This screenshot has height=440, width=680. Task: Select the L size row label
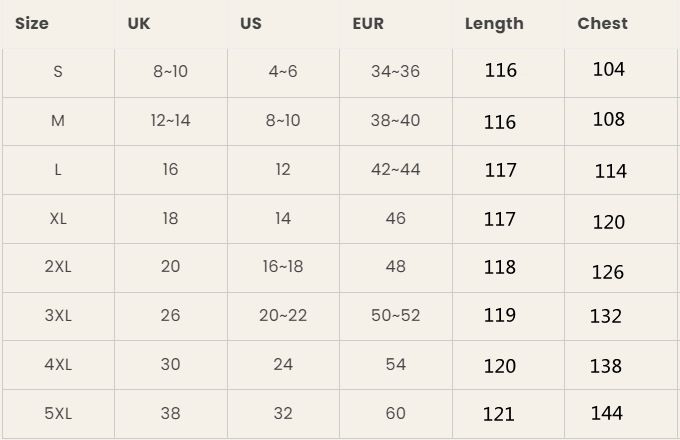[58, 169]
